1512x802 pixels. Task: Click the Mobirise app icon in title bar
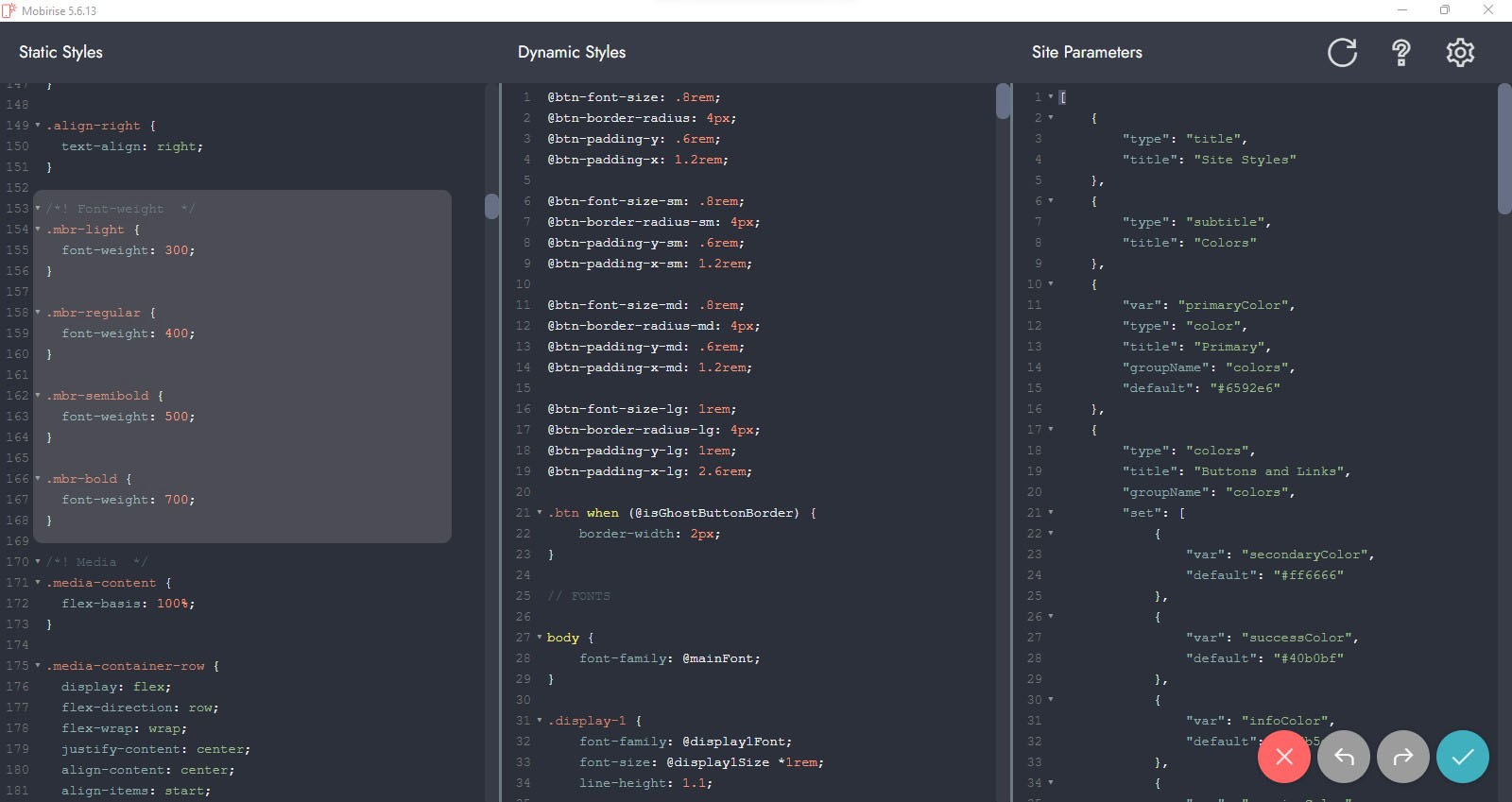[9, 10]
